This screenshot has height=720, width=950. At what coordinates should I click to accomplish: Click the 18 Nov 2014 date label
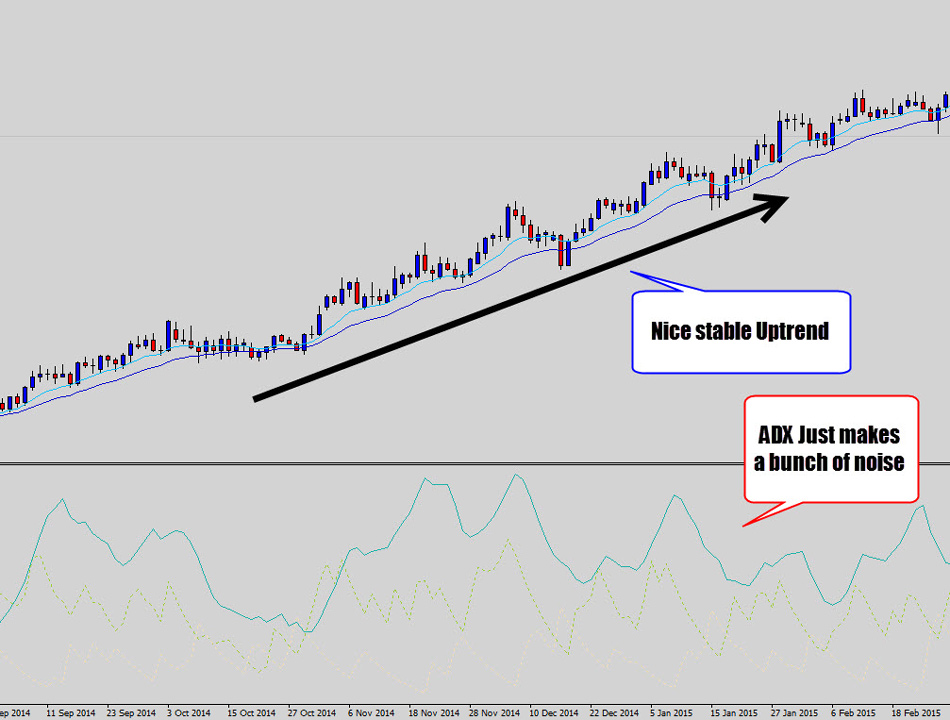tap(433, 713)
